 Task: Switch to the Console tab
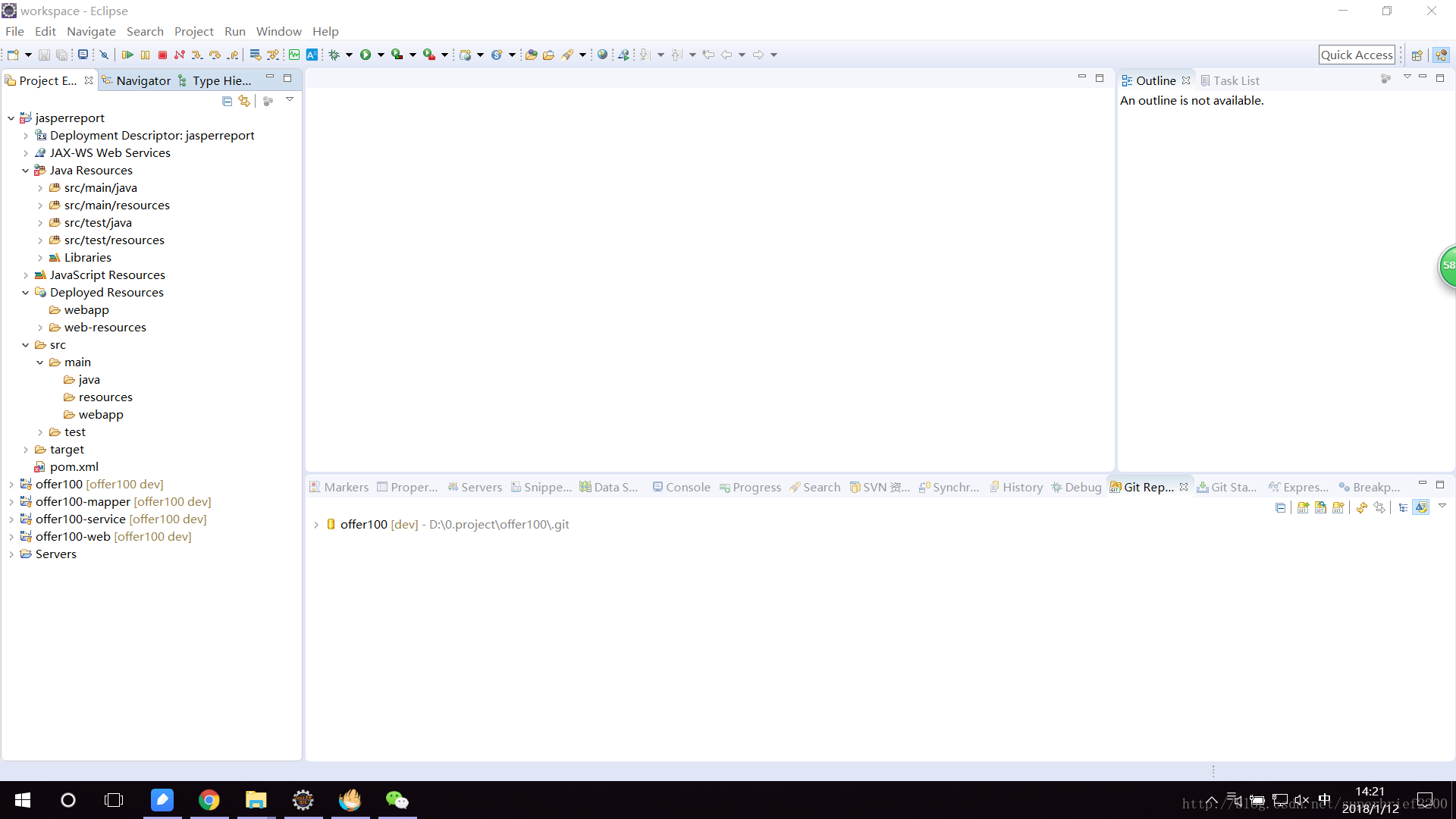pyautogui.click(x=681, y=487)
